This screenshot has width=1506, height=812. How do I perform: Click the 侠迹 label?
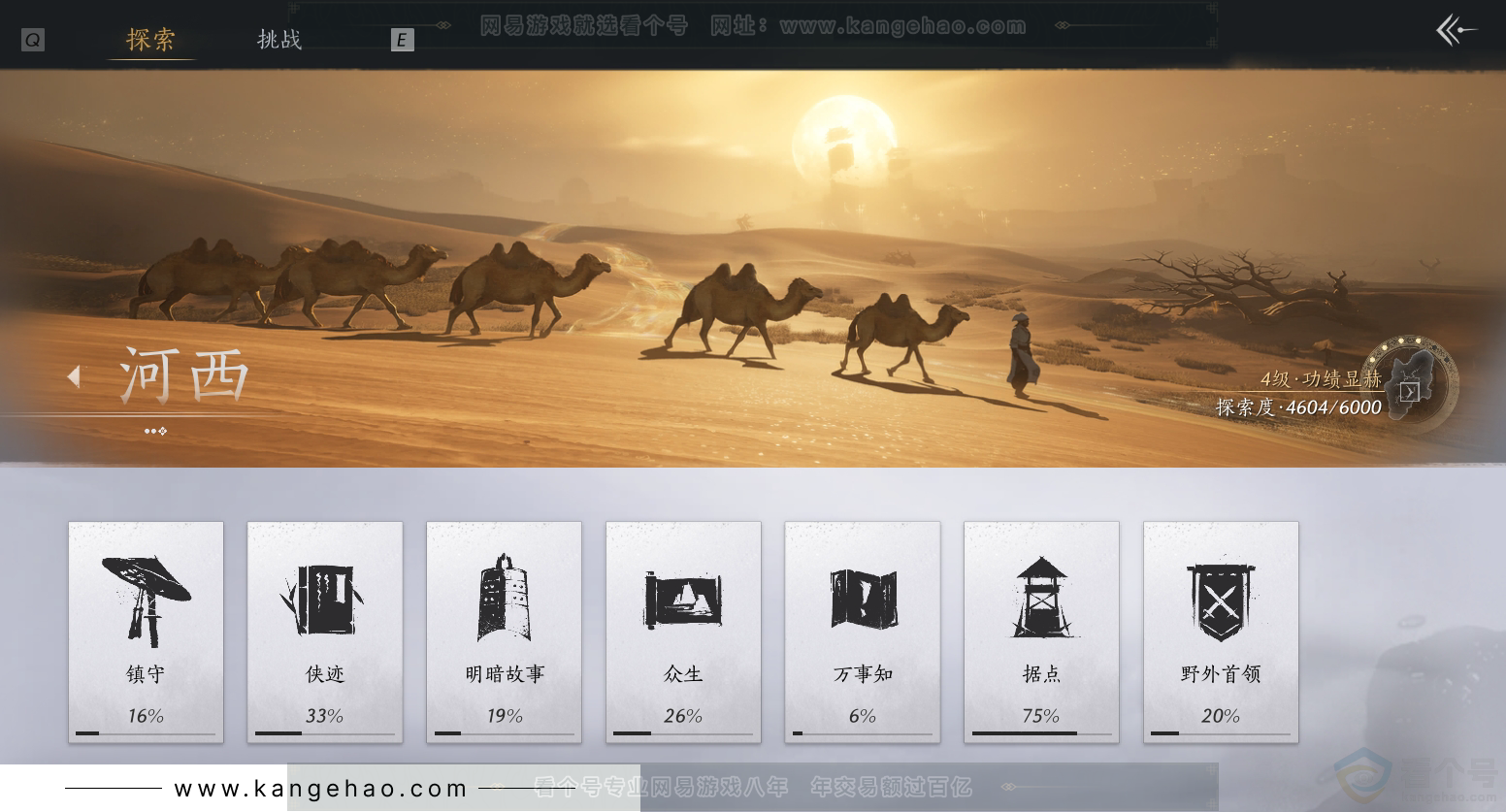pyautogui.click(x=325, y=673)
